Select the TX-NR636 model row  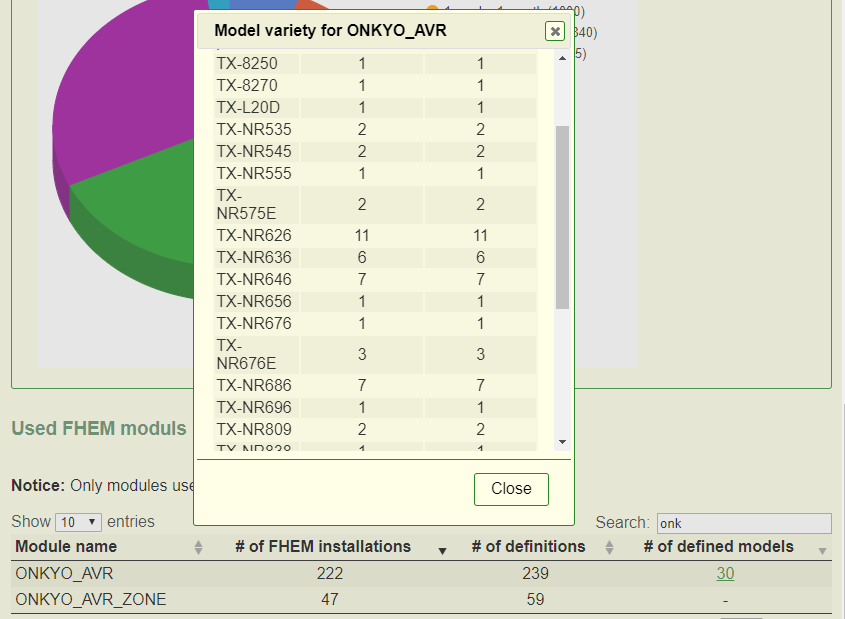pos(375,258)
